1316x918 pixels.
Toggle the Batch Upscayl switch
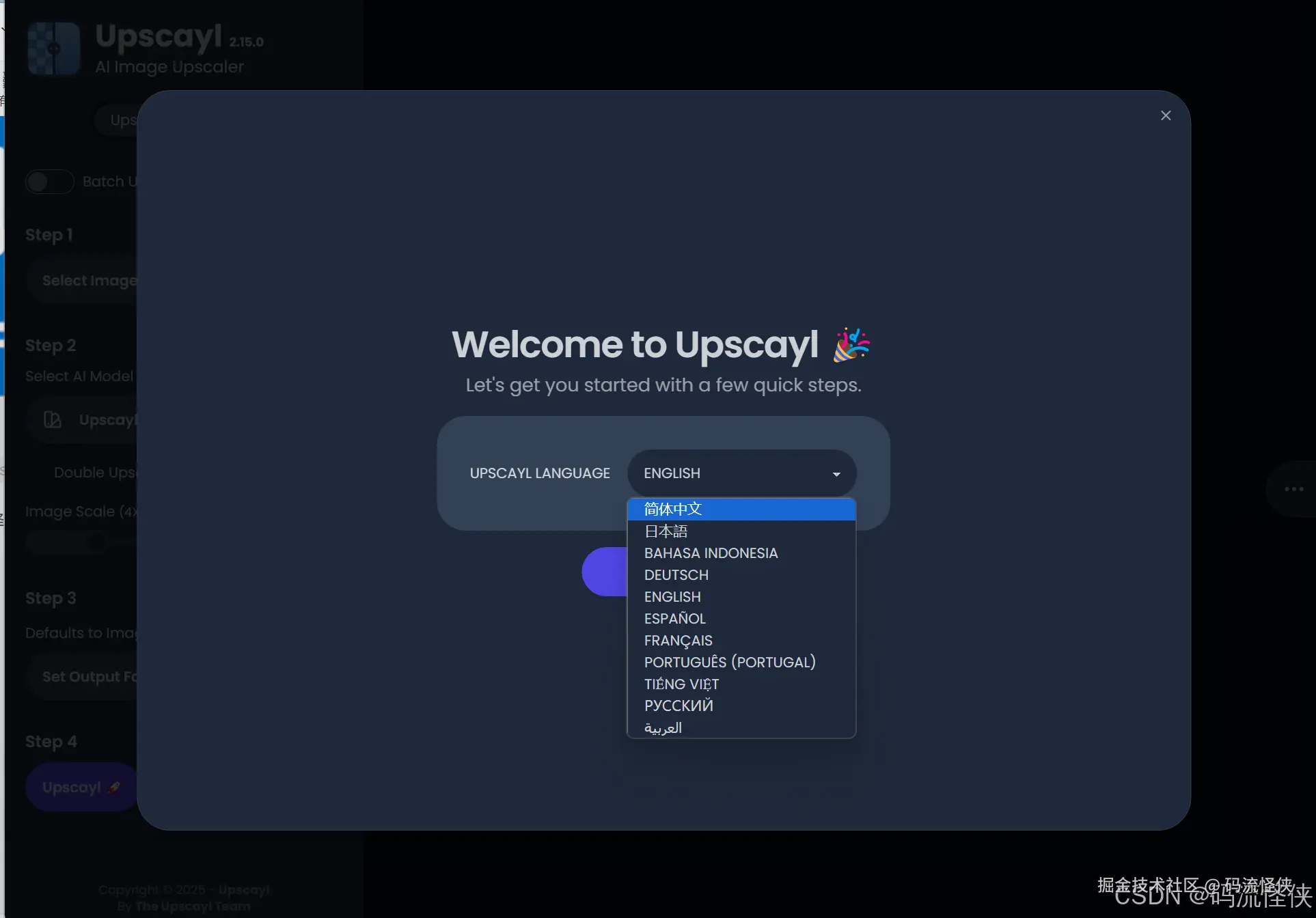pyautogui.click(x=49, y=182)
